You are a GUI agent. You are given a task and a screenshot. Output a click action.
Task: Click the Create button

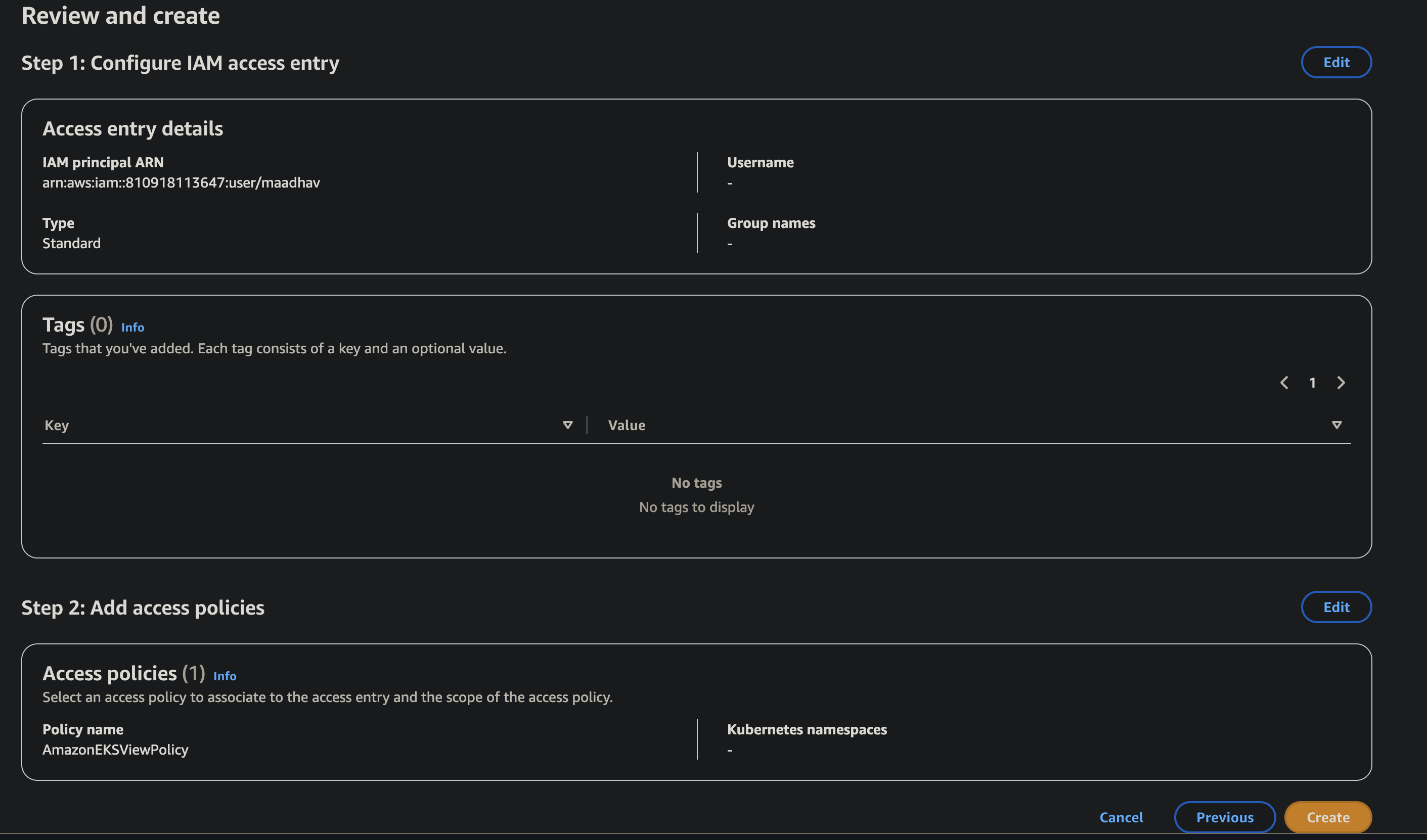pos(1328,817)
